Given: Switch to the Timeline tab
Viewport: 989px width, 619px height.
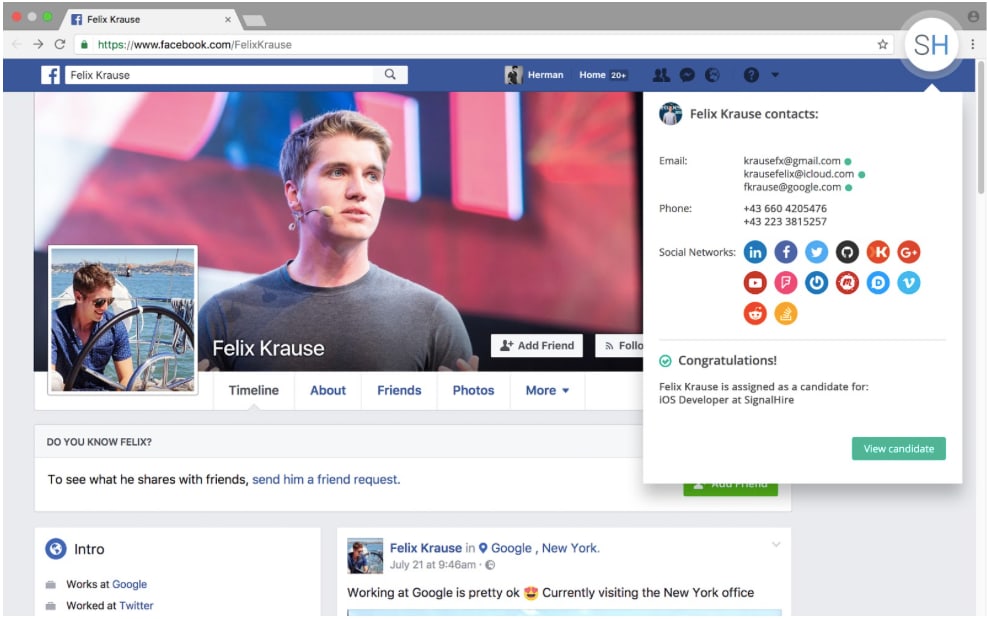Looking at the screenshot, I should [x=254, y=391].
